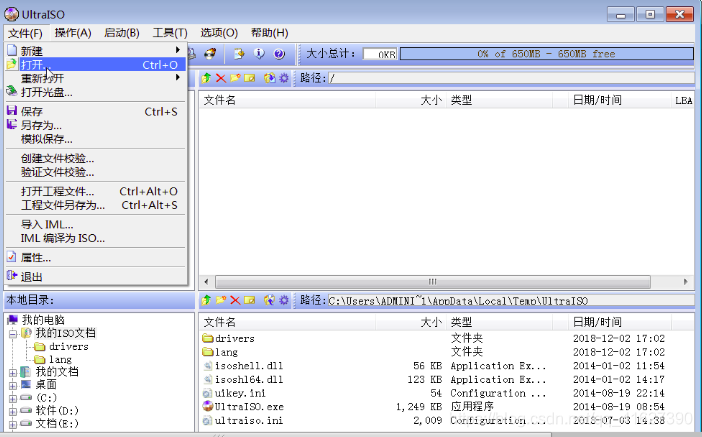Screen dimensions: 702x437
Task: Click the UltraISO title bar logo icon
Action: coord(11,14)
